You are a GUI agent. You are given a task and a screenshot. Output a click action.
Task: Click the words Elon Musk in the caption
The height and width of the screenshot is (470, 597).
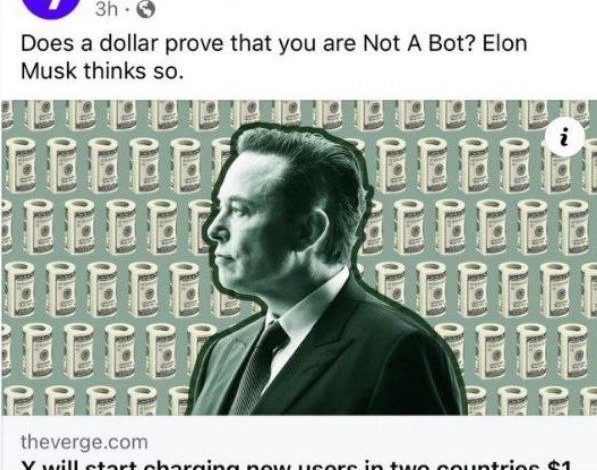tap(505, 43)
